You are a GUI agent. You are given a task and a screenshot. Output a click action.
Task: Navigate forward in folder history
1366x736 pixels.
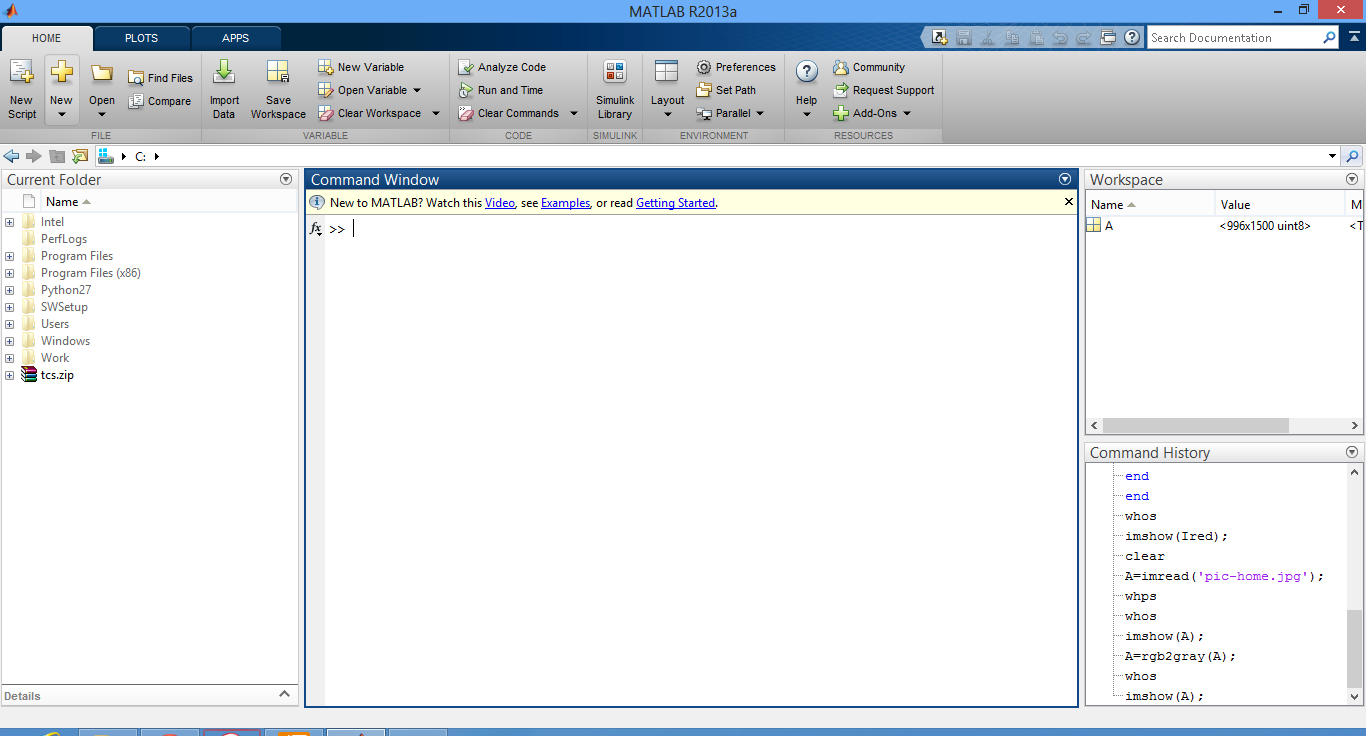(34, 156)
